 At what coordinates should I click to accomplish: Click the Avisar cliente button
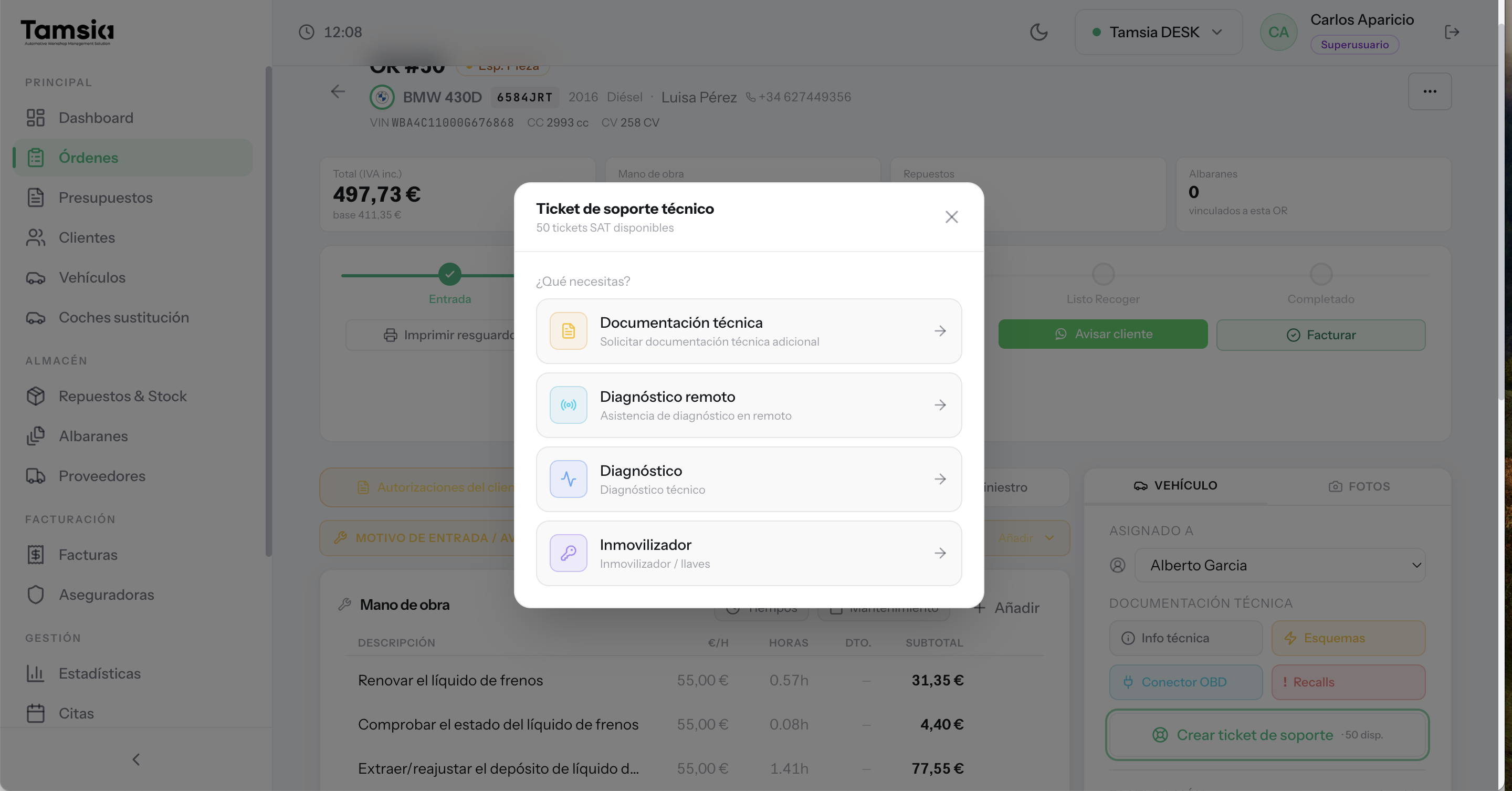point(1103,334)
